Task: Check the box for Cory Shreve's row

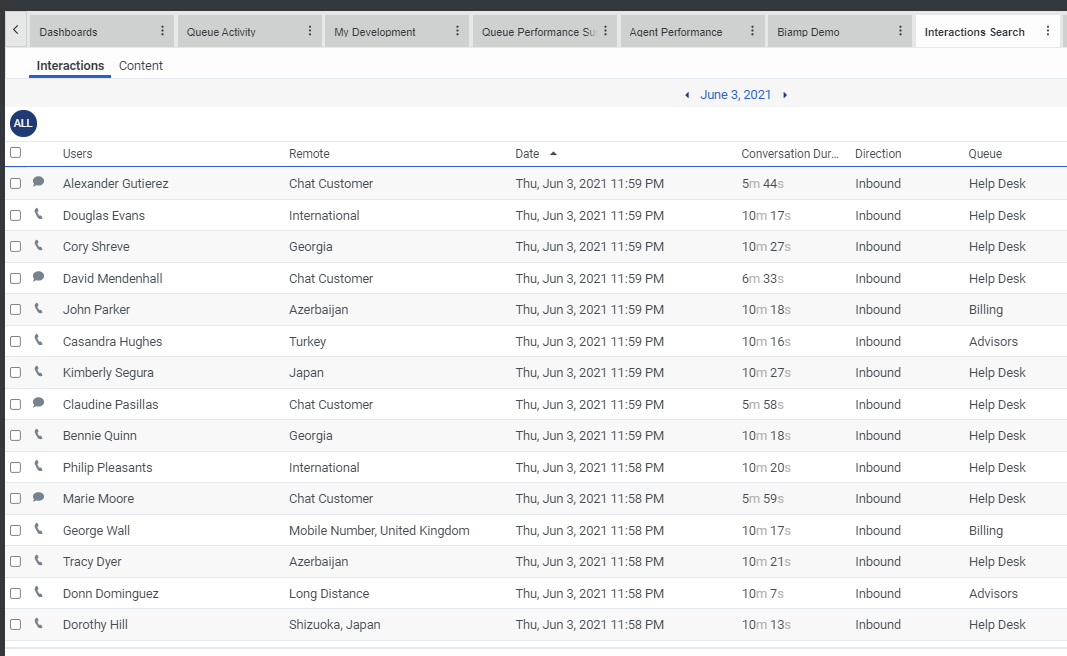Action: point(15,247)
